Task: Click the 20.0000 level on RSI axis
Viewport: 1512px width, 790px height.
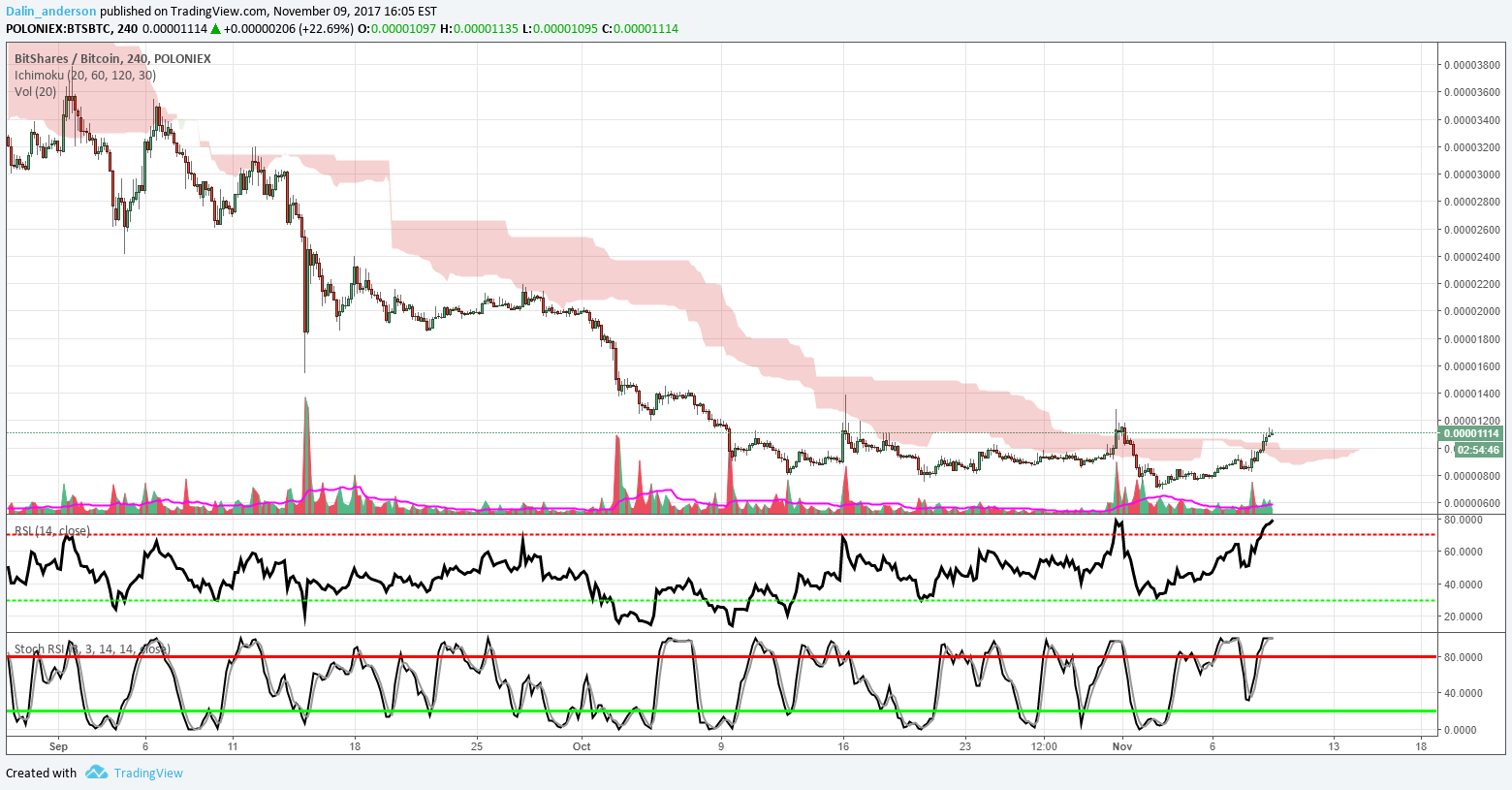Action: tap(1463, 616)
